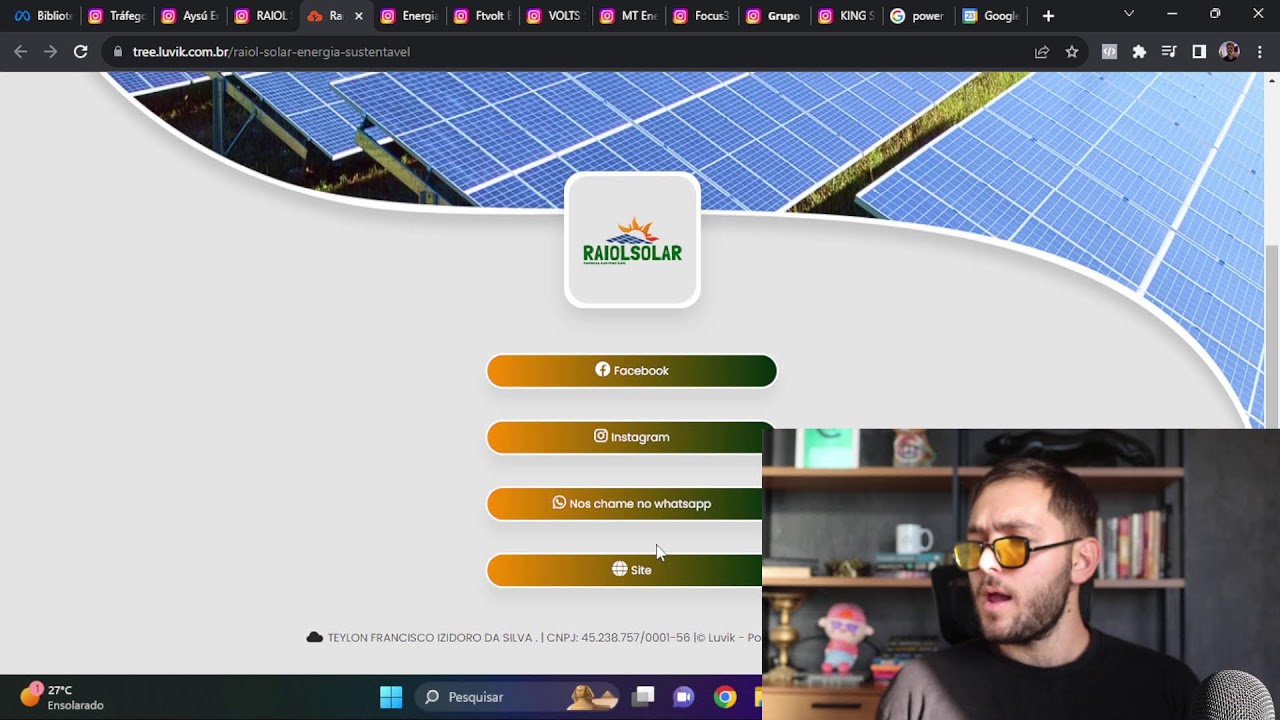Expand the tab search dropdown chevron
Image resolution: width=1280 pixels, height=720 pixels.
click(1129, 14)
